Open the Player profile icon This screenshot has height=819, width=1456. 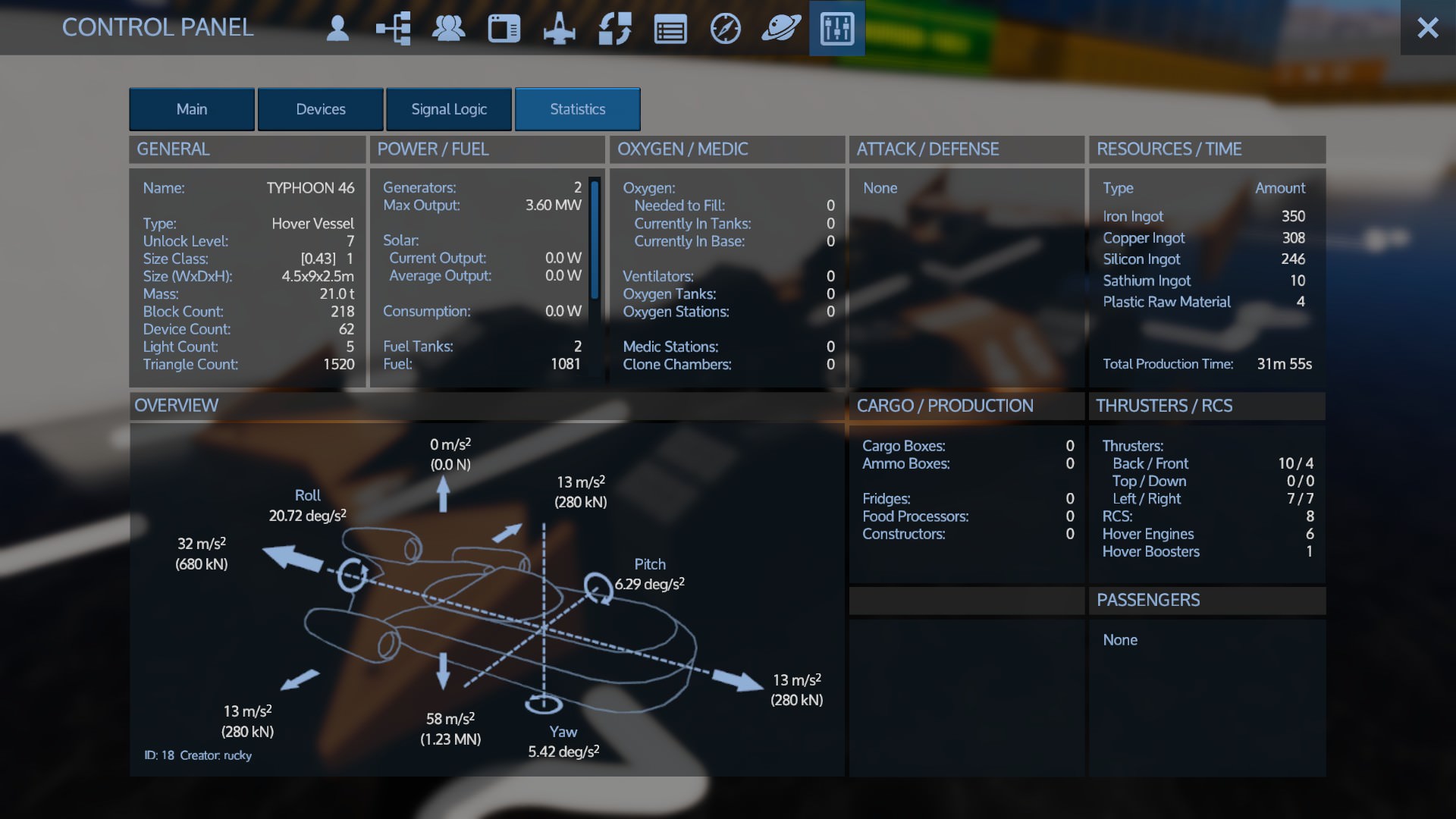pyautogui.click(x=337, y=29)
